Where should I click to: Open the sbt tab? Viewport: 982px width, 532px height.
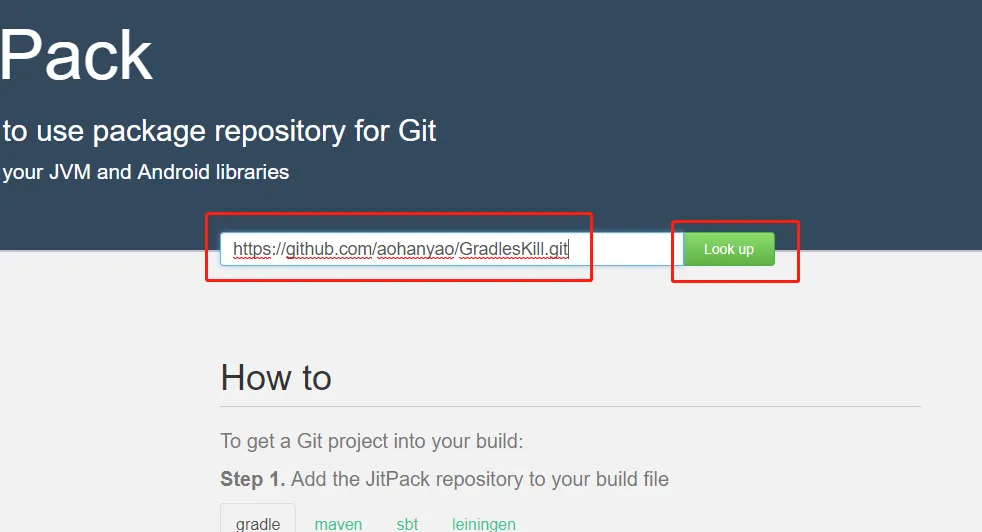click(407, 523)
